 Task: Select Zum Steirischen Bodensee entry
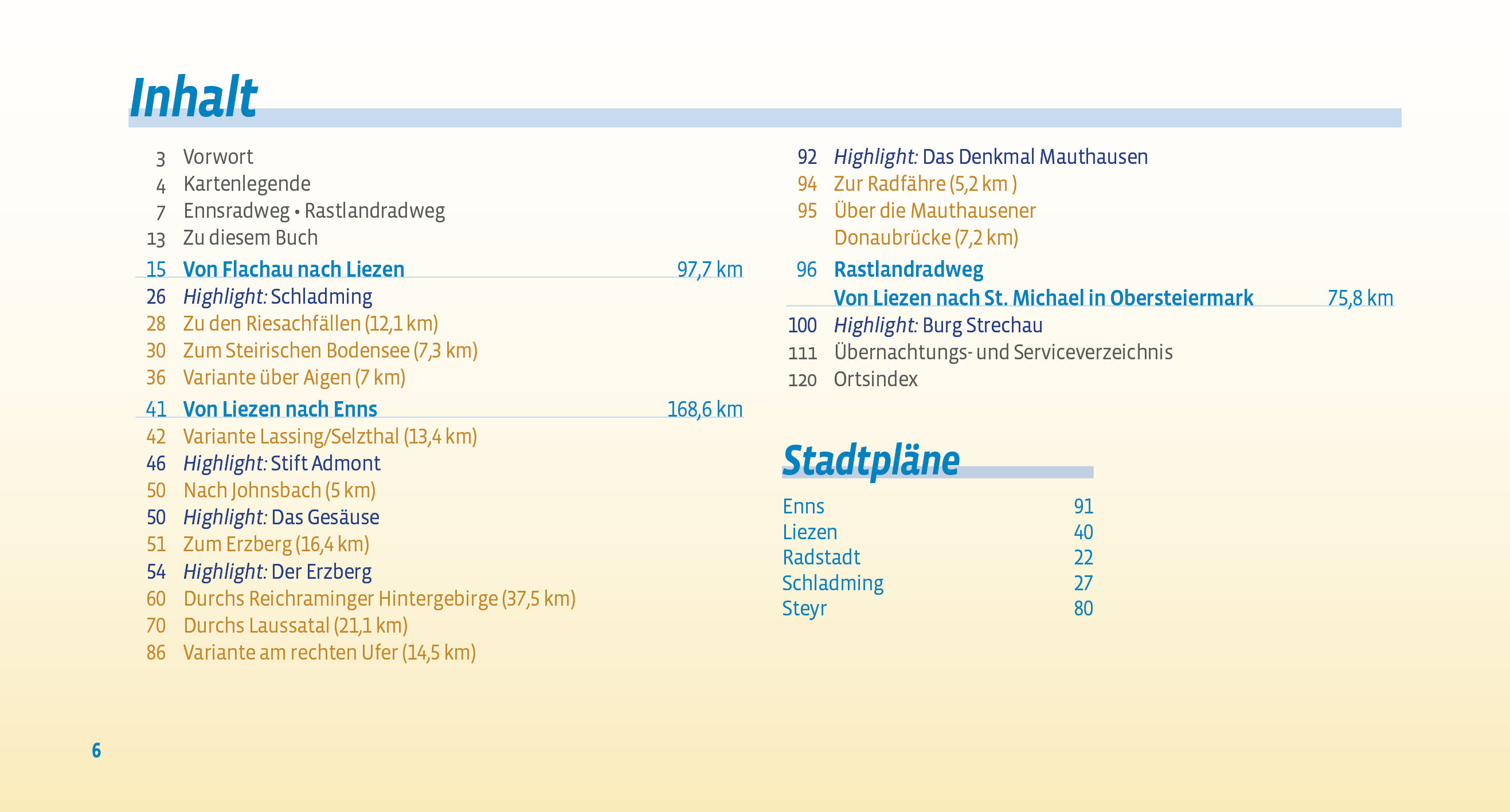pyautogui.click(x=330, y=351)
